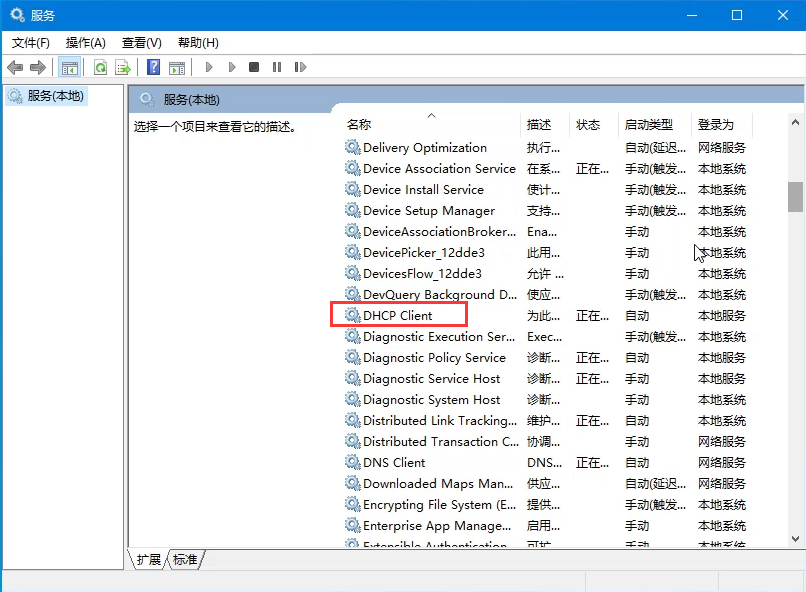Open the Help toolbar icon
806x592 pixels.
tap(153, 67)
